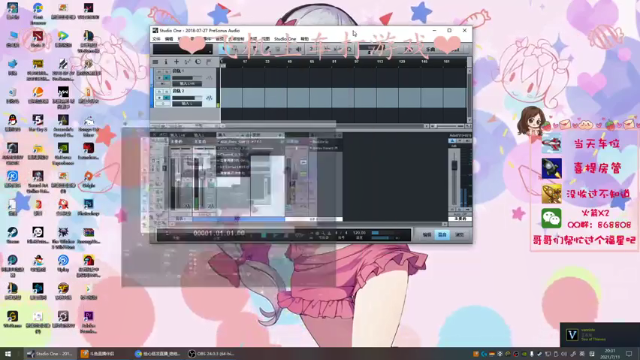Open the 编辑 menu in Studio One
640x360 pixels.
click(x=169, y=39)
